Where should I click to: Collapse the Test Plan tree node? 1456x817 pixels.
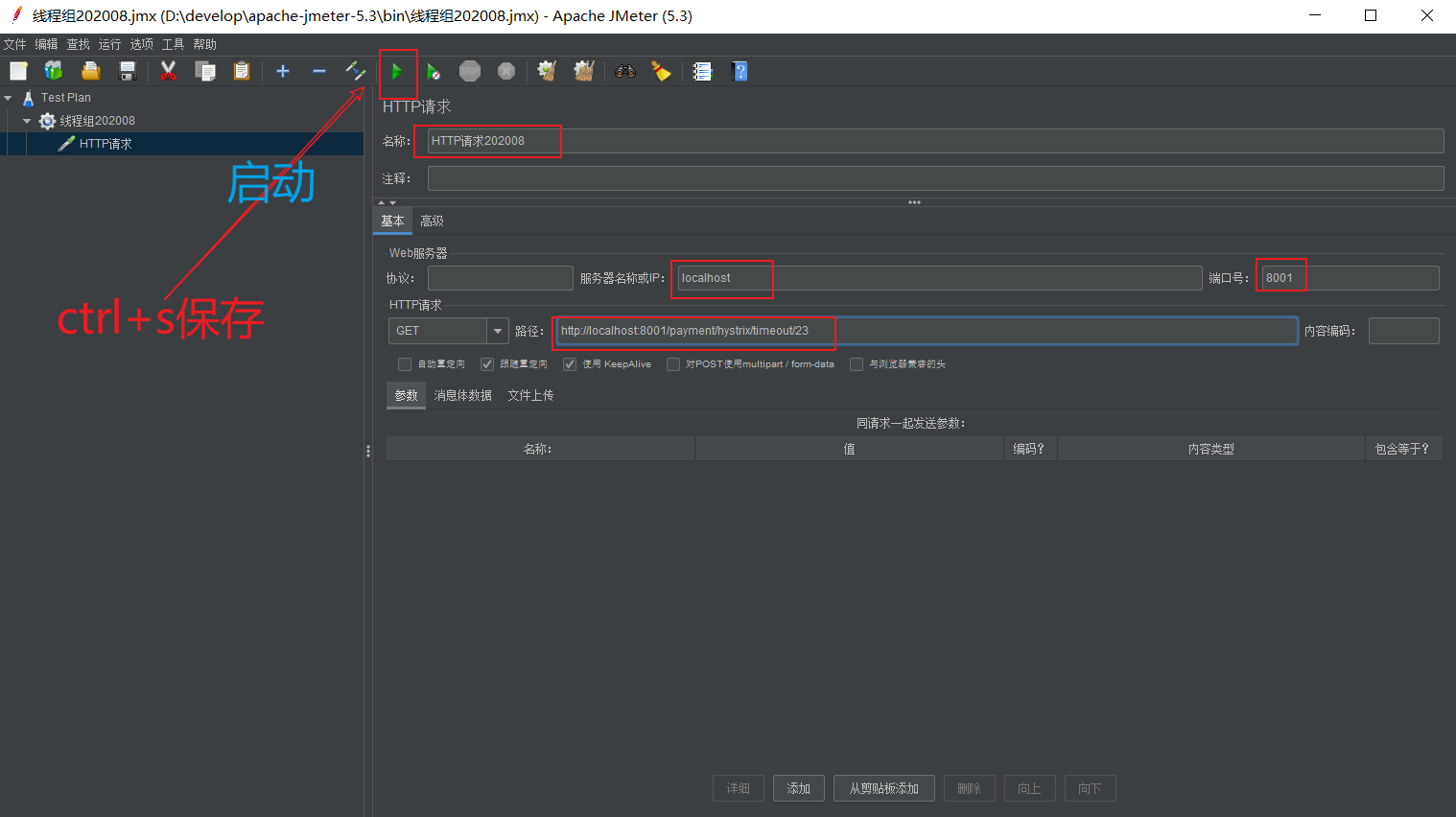8,98
